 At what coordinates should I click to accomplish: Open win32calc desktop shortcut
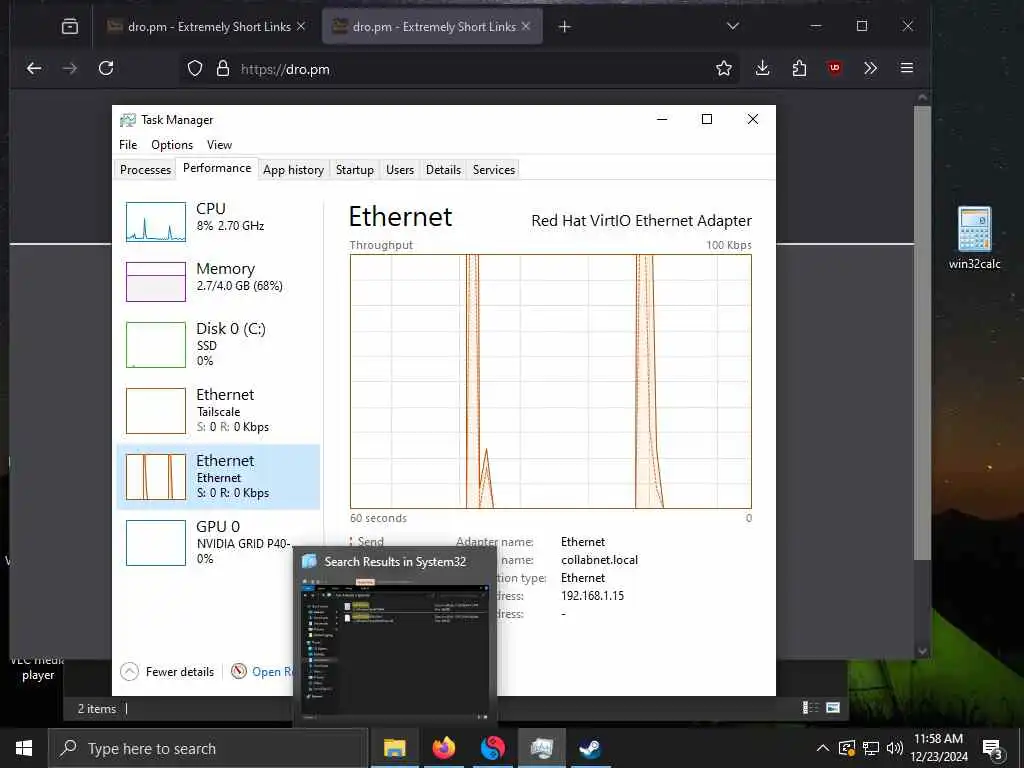pyautogui.click(x=974, y=238)
